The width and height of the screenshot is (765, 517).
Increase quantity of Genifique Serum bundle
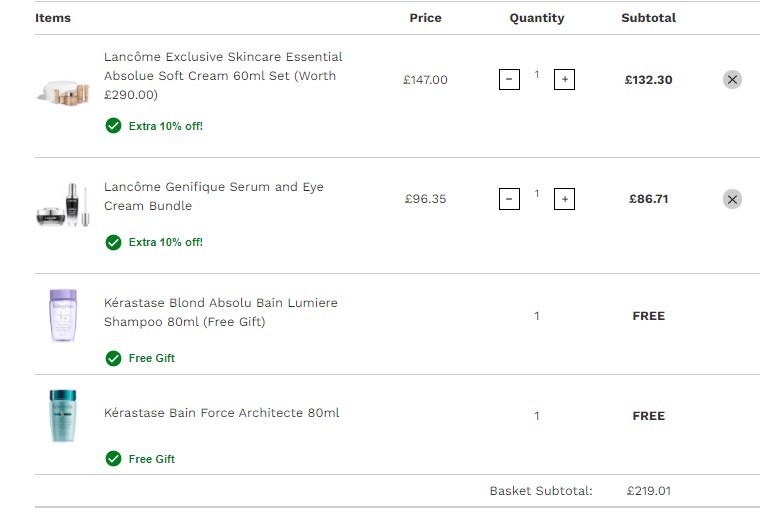point(564,199)
